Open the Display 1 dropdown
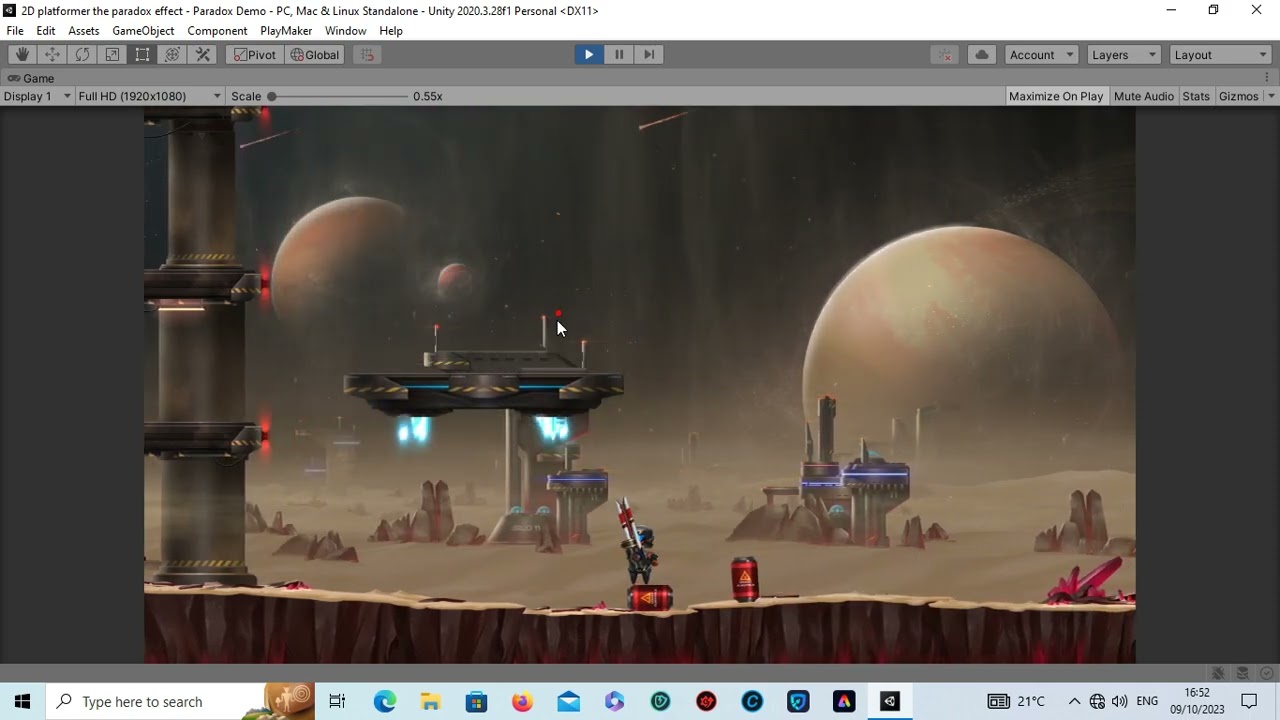The height and width of the screenshot is (720, 1280). (37, 96)
